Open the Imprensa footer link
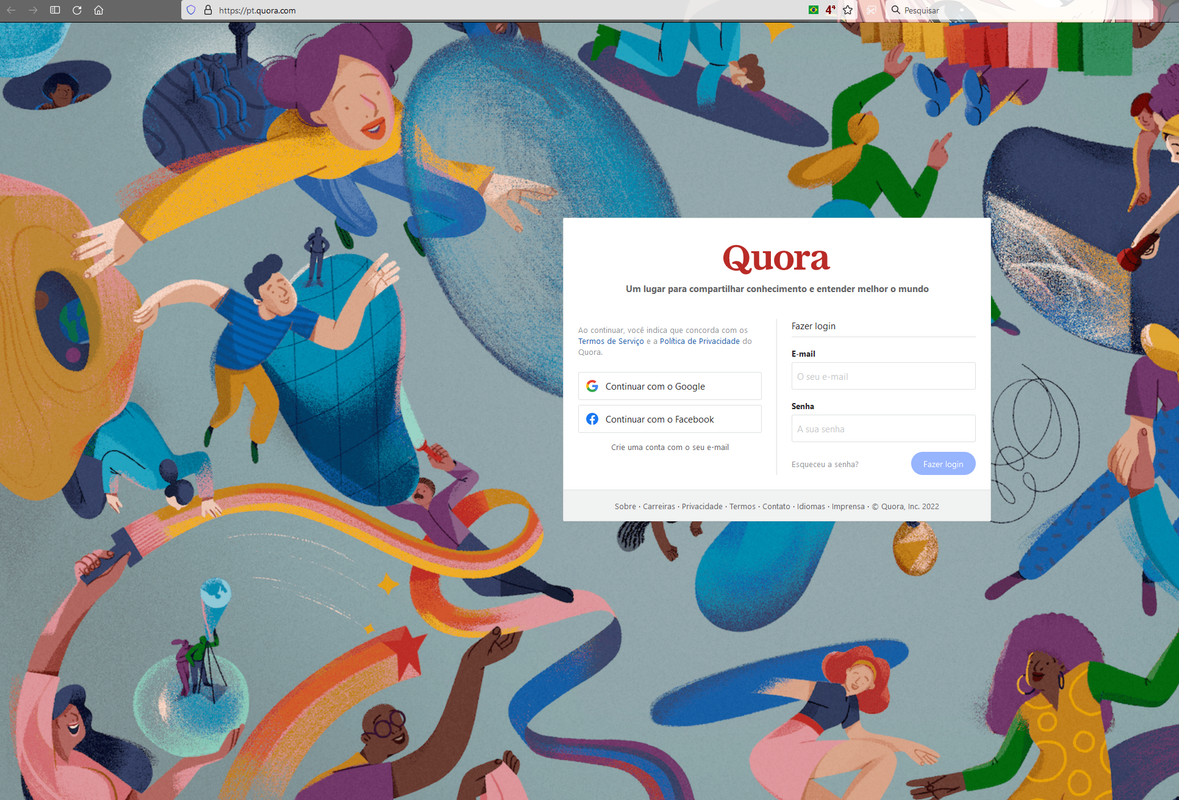This screenshot has height=800, width=1179. click(x=847, y=506)
